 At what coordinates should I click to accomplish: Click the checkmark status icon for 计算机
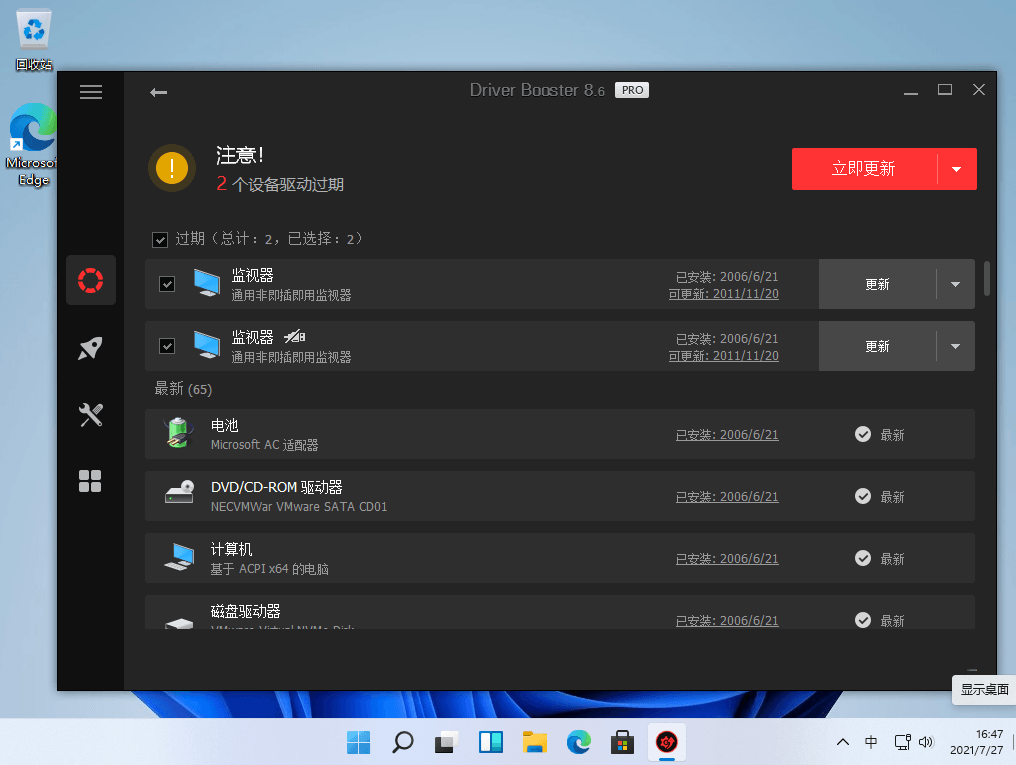pyautogui.click(x=862, y=558)
